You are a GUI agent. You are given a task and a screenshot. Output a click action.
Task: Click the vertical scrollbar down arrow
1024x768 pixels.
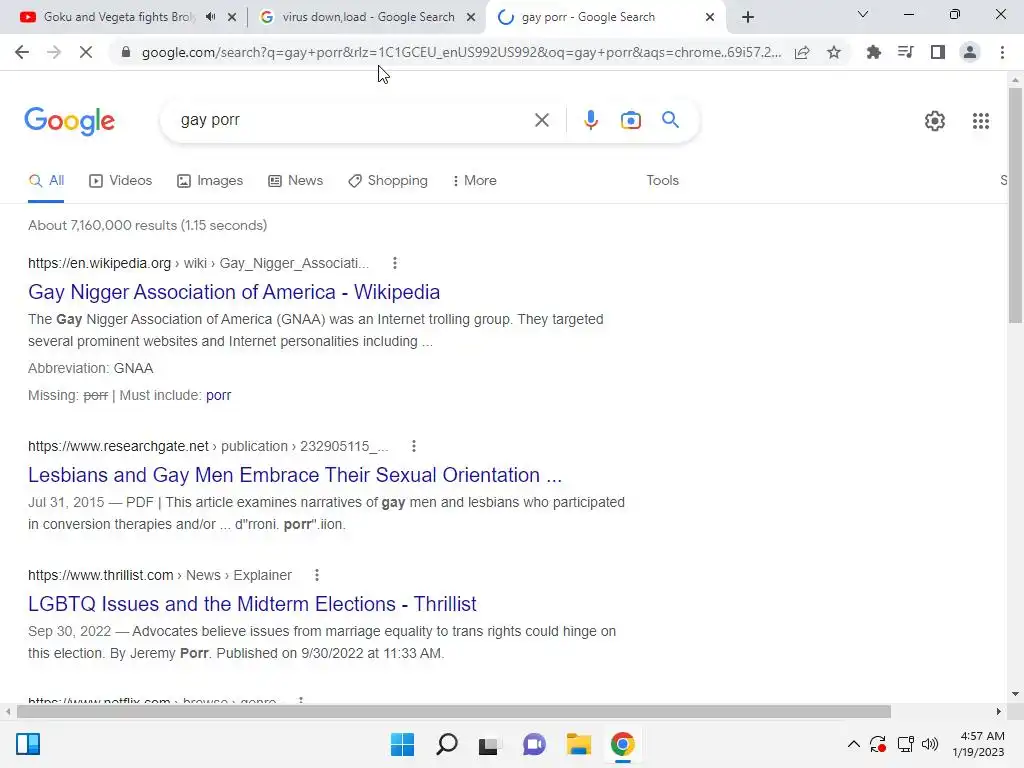[x=1015, y=694]
